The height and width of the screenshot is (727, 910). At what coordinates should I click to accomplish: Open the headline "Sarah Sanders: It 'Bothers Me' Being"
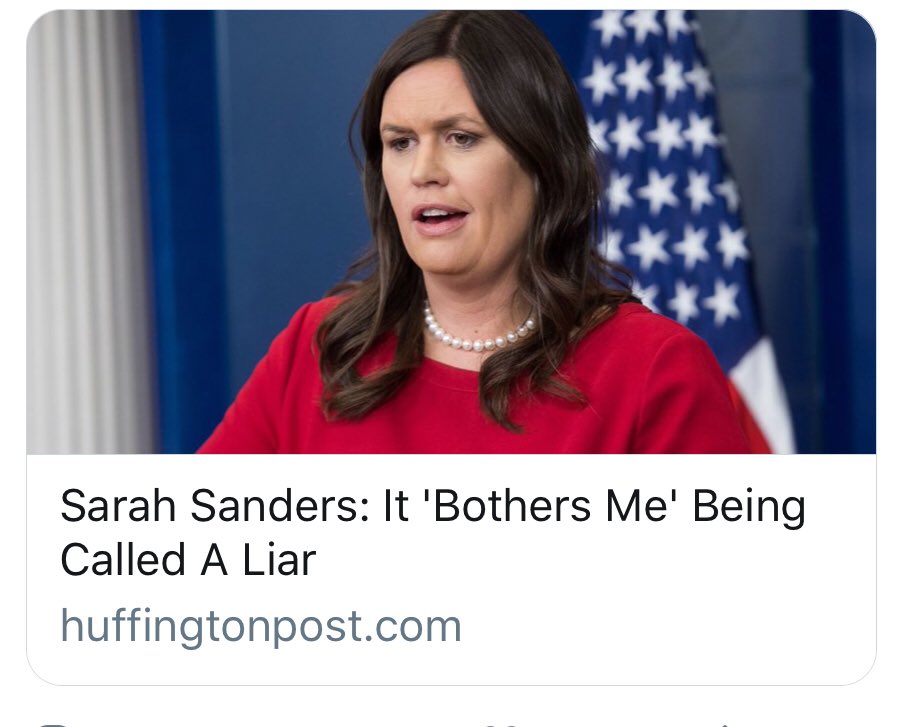[x=433, y=506]
